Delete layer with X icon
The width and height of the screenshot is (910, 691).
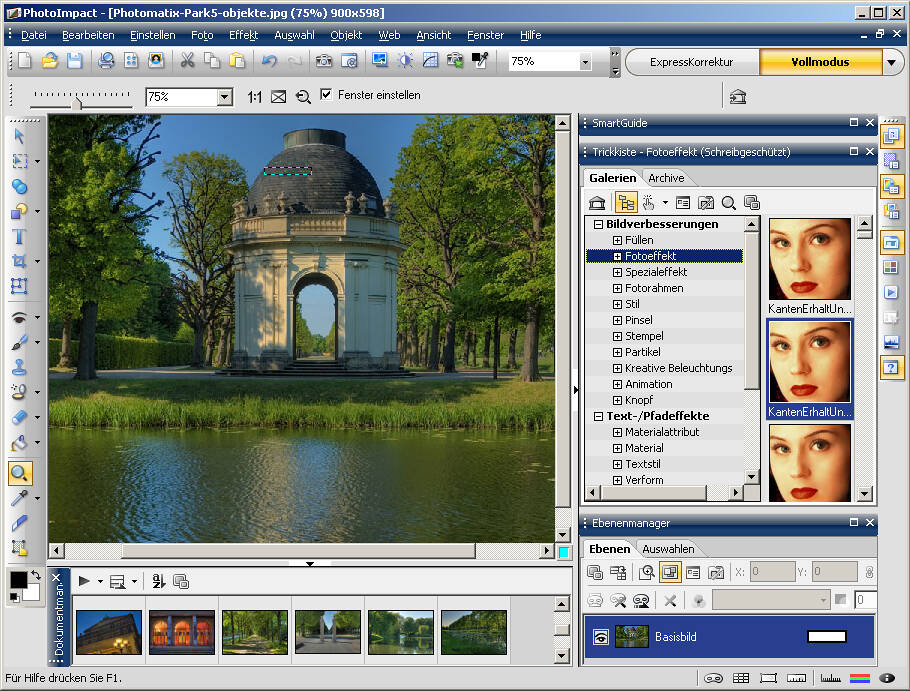click(x=670, y=600)
